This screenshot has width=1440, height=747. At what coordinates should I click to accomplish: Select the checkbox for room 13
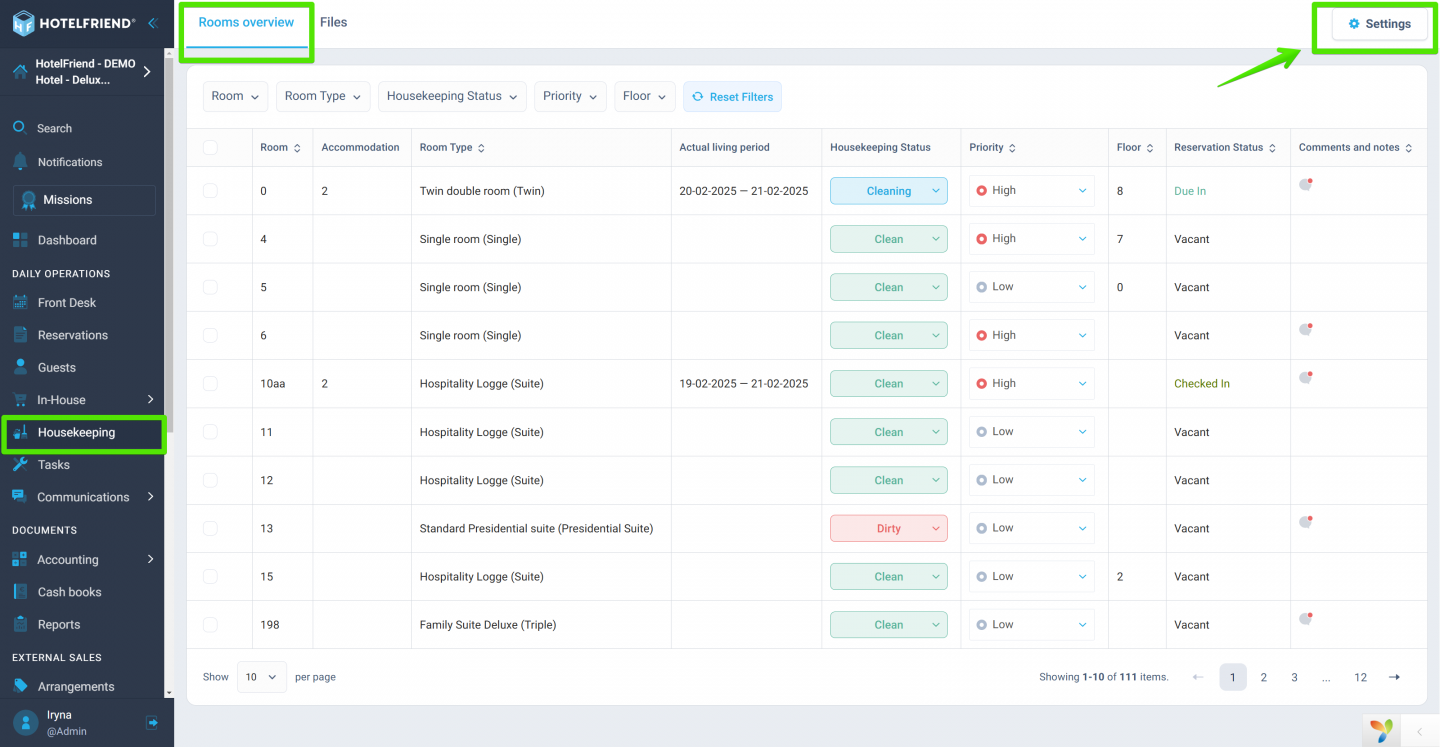point(210,528)
